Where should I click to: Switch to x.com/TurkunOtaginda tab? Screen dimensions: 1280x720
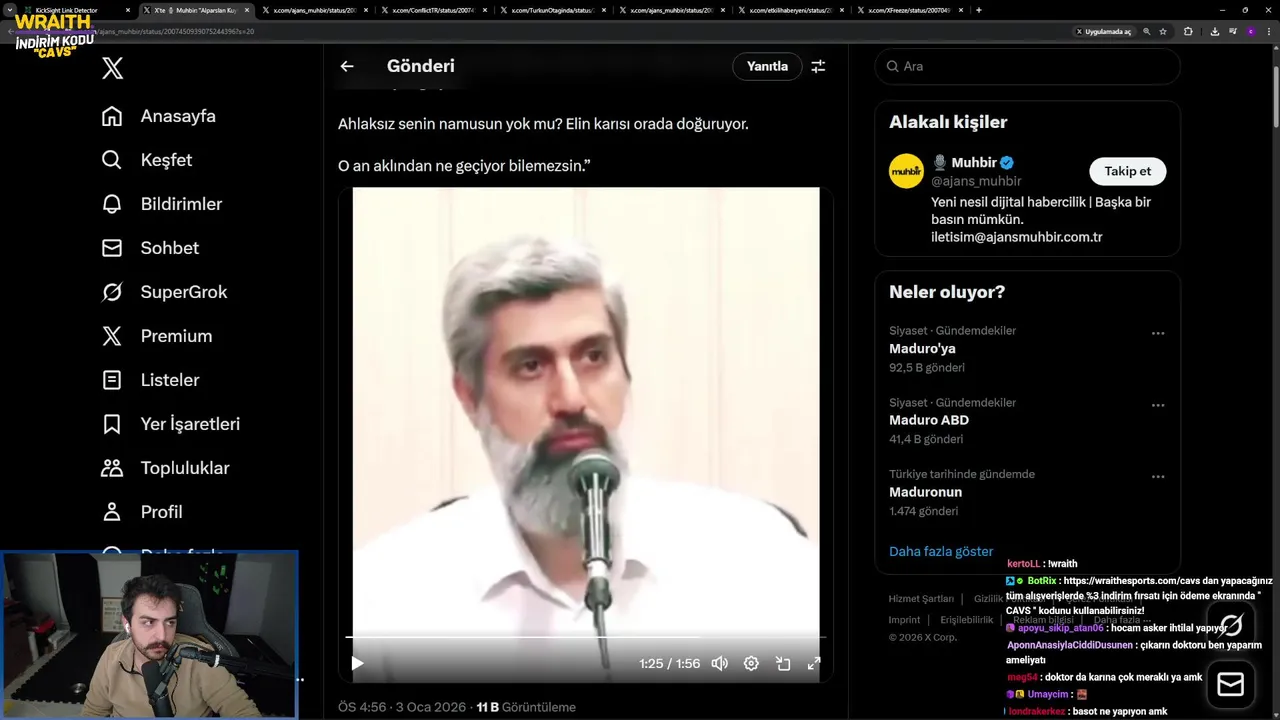551,10
